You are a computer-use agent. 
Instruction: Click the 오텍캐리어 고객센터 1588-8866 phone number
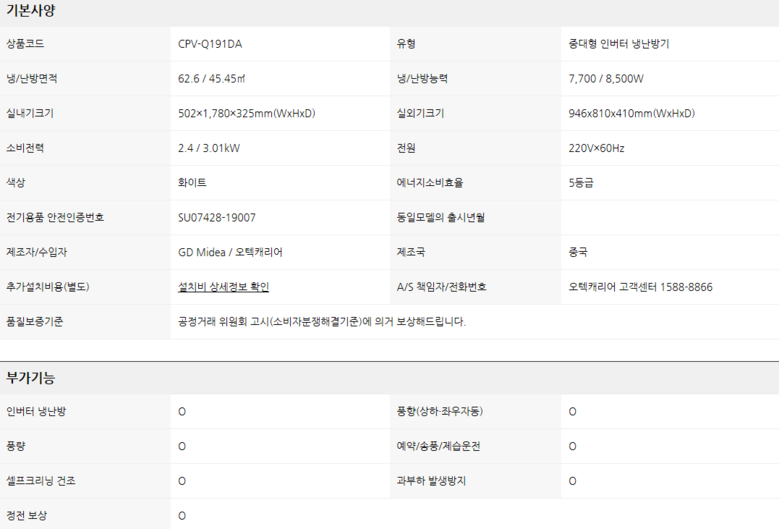640,287
